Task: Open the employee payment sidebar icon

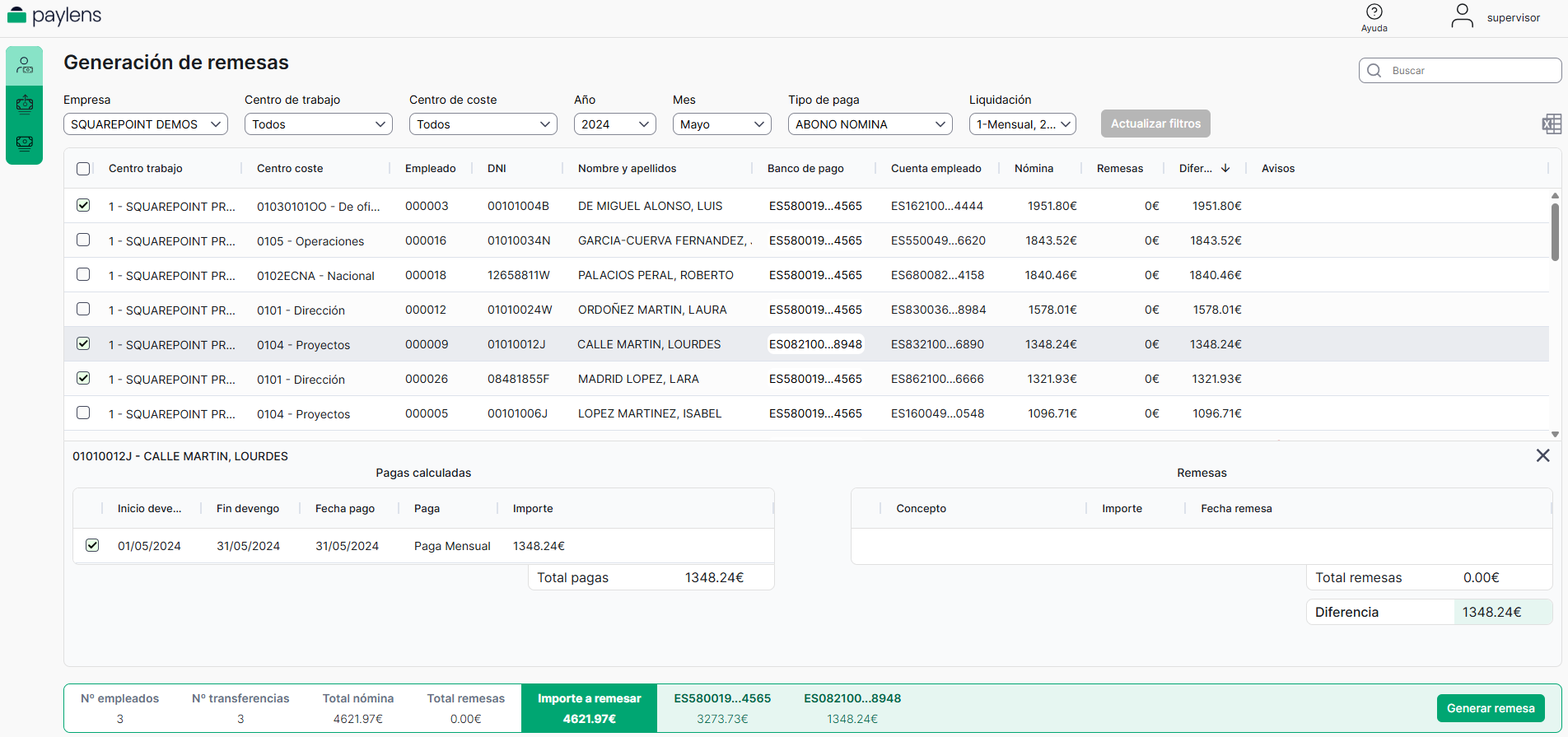Action: point(25,66)
